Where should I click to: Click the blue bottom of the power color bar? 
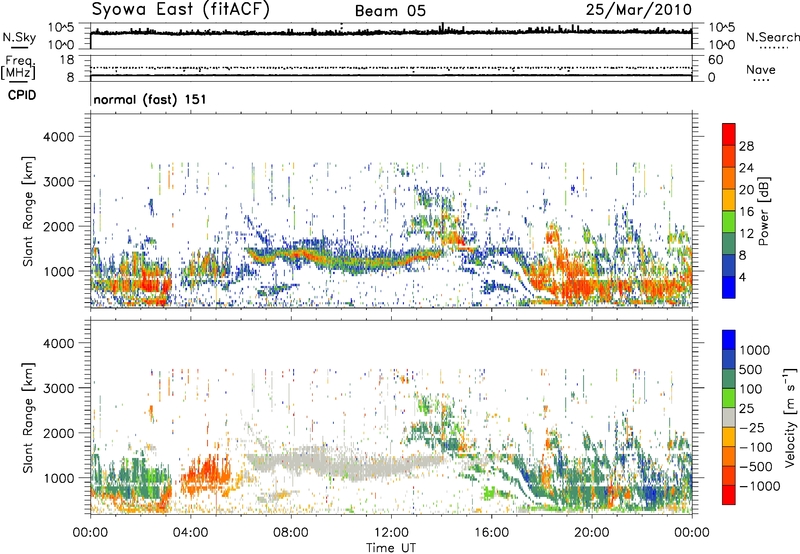coord(729,288)
